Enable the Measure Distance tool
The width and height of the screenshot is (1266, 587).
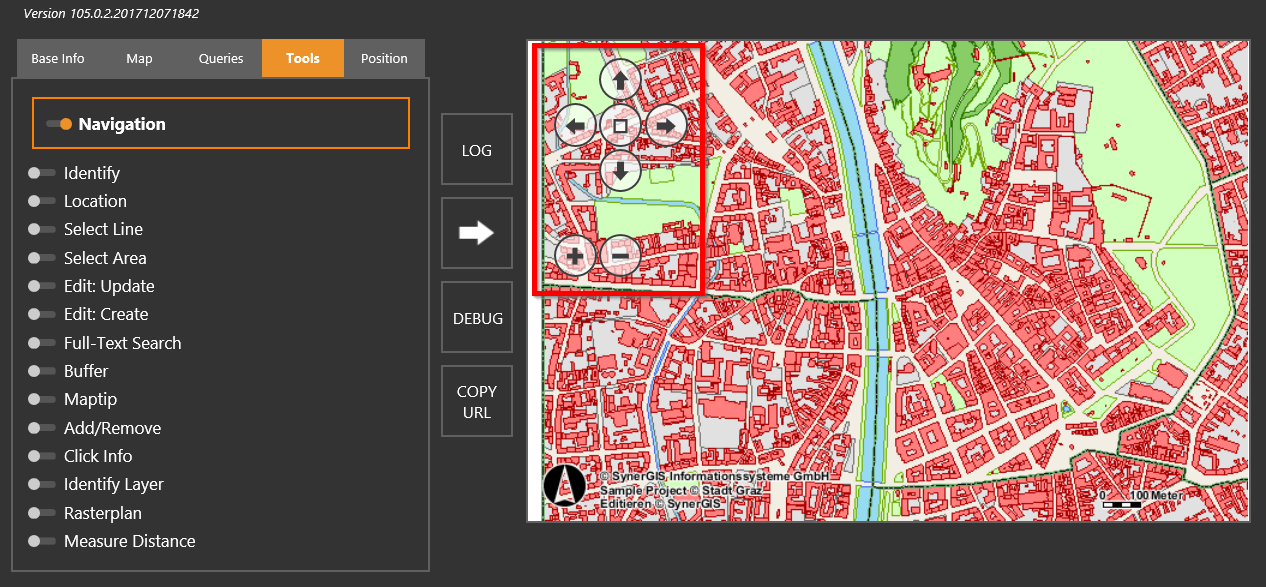(42, 541)
